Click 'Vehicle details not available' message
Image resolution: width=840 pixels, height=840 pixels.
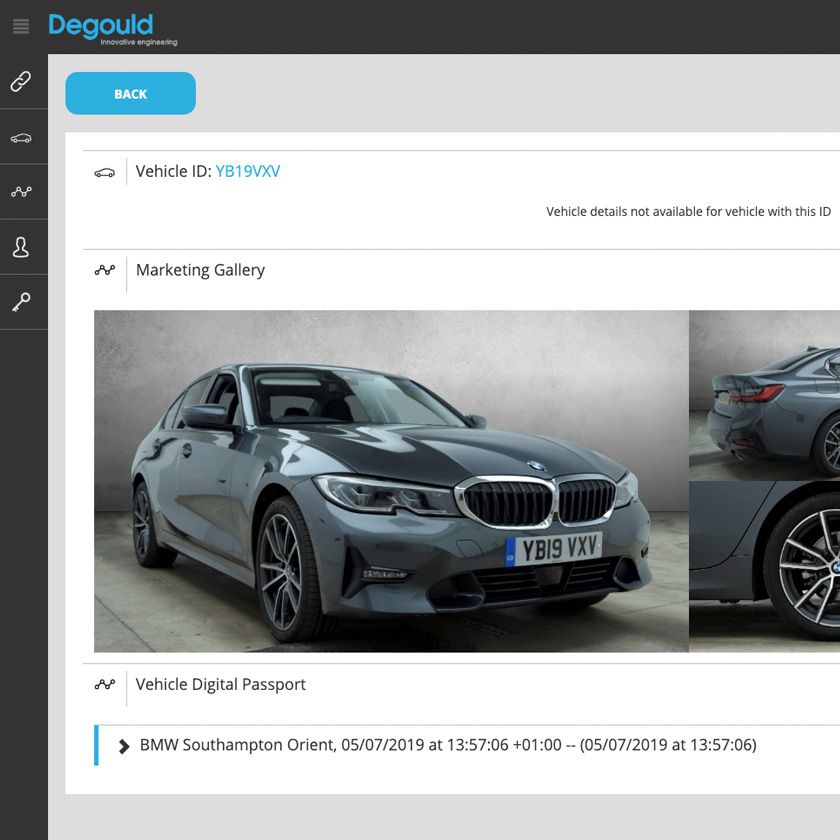(x=688, y=212)
